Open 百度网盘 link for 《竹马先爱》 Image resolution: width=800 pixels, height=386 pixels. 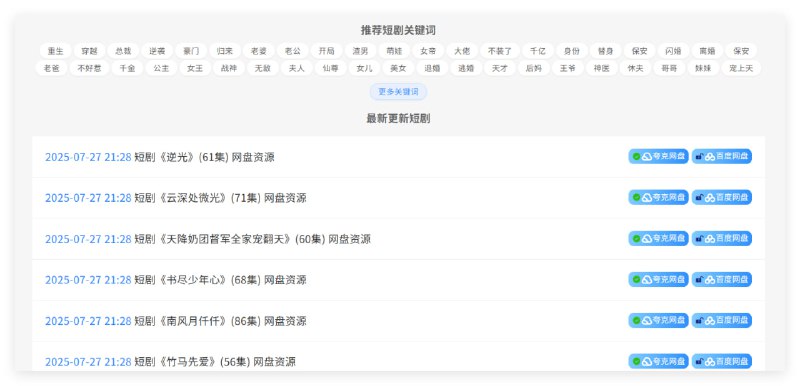click(x=721, y=362)
